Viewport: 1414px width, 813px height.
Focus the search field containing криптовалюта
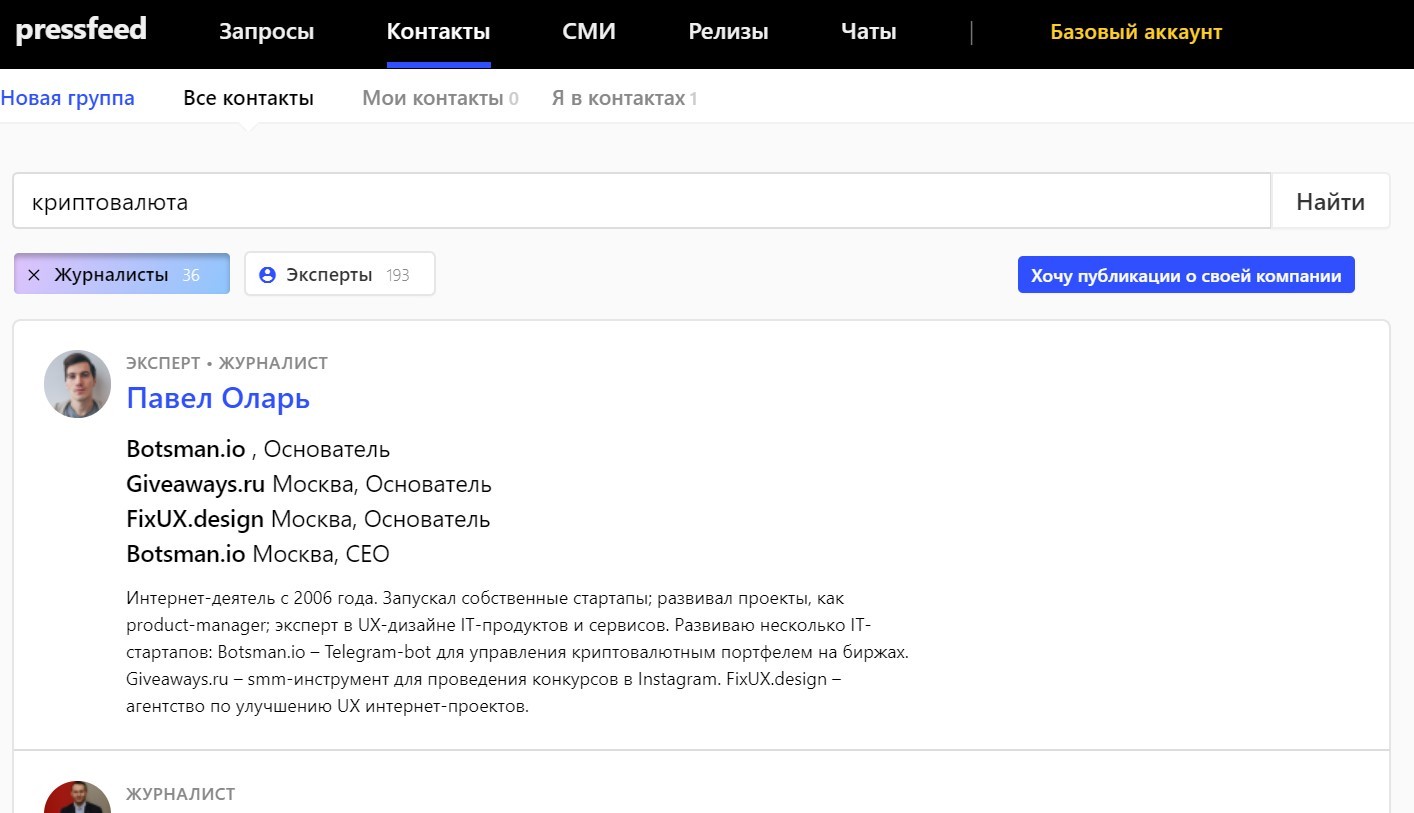[640, 202]
